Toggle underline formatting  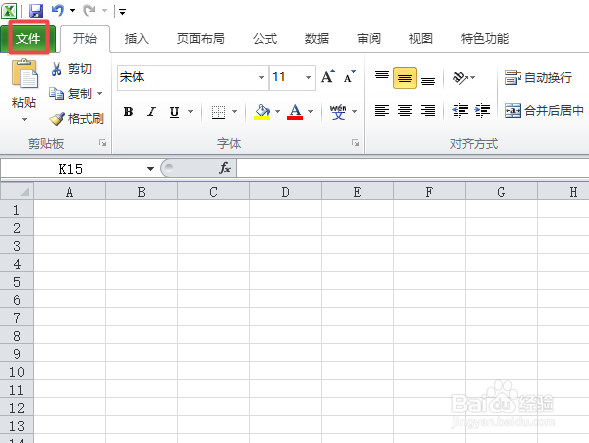point(174,112)
